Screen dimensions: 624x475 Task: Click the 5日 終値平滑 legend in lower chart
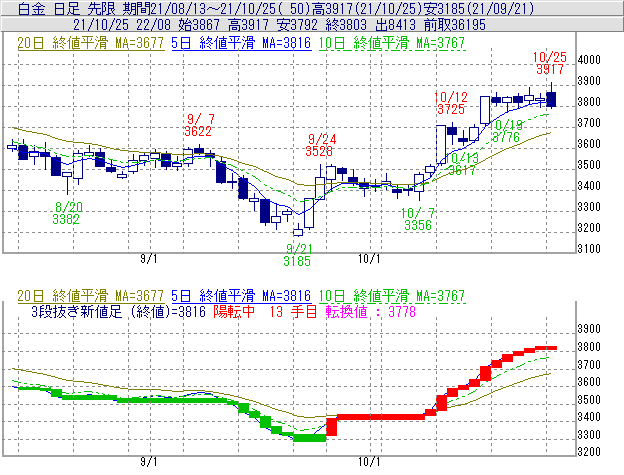241,296
